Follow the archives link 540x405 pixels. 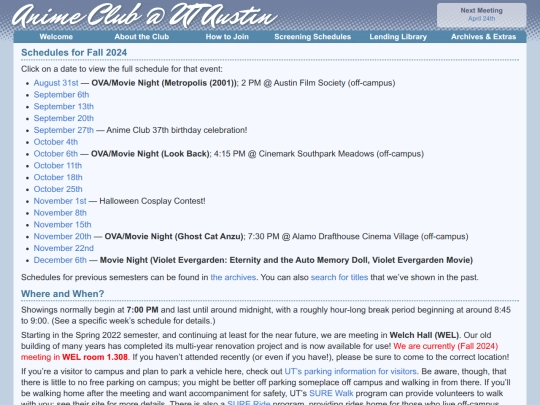(x=233, y=277)
